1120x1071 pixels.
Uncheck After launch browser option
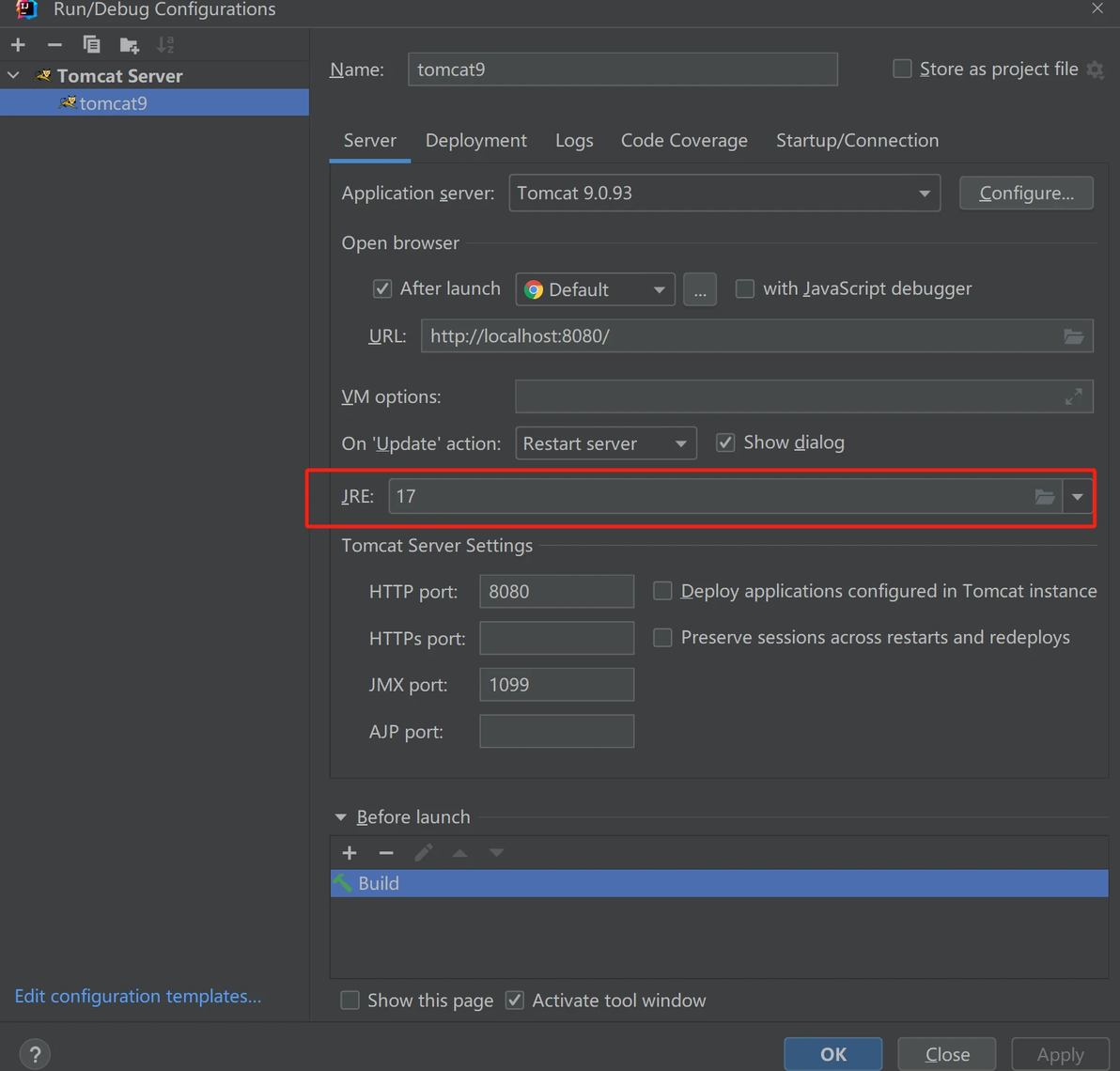tap(382, 288)
